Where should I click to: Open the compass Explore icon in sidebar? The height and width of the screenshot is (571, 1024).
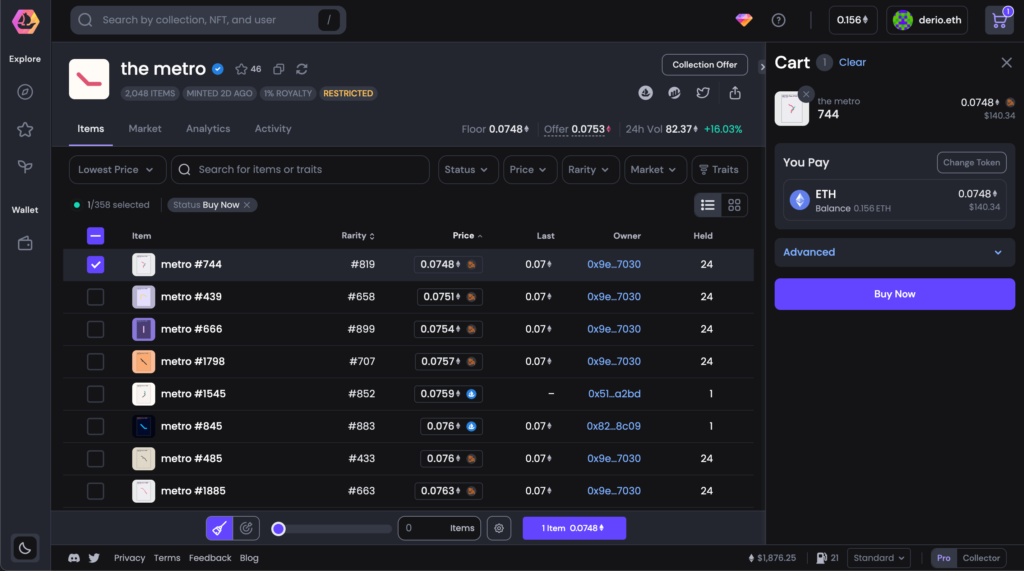(25, 92)
